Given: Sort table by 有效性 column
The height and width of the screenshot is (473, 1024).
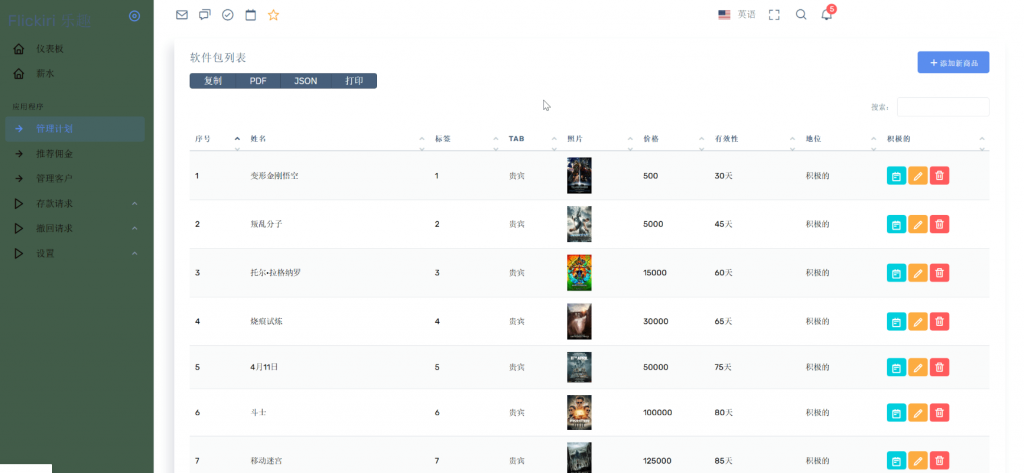Looking at the screenshot, I should tap(755, 139).
